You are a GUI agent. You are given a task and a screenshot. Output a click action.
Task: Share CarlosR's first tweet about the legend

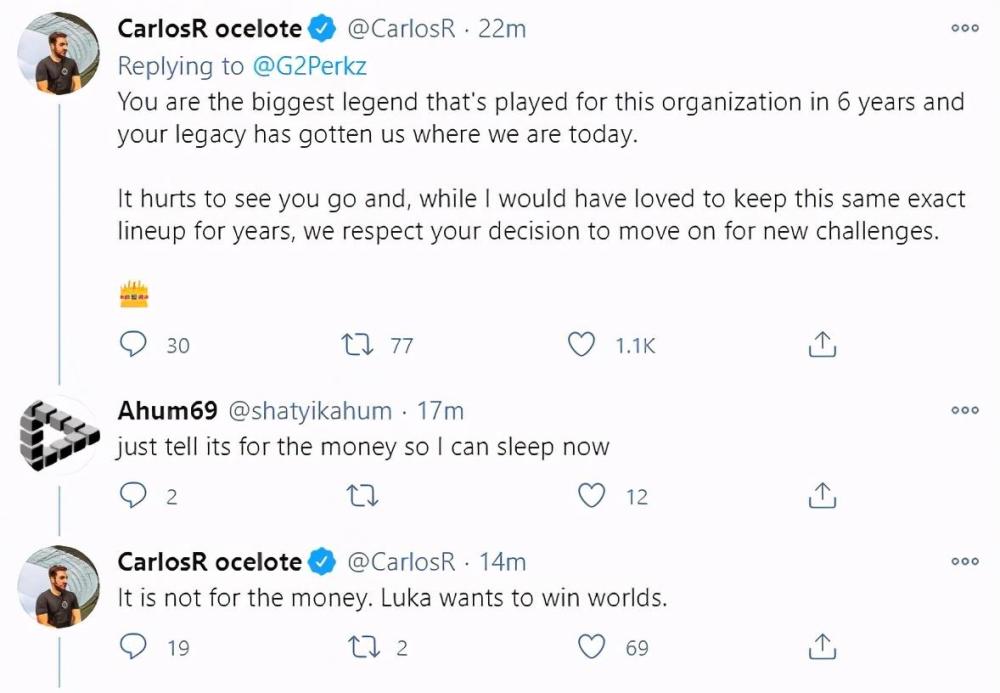click(822, 344)
